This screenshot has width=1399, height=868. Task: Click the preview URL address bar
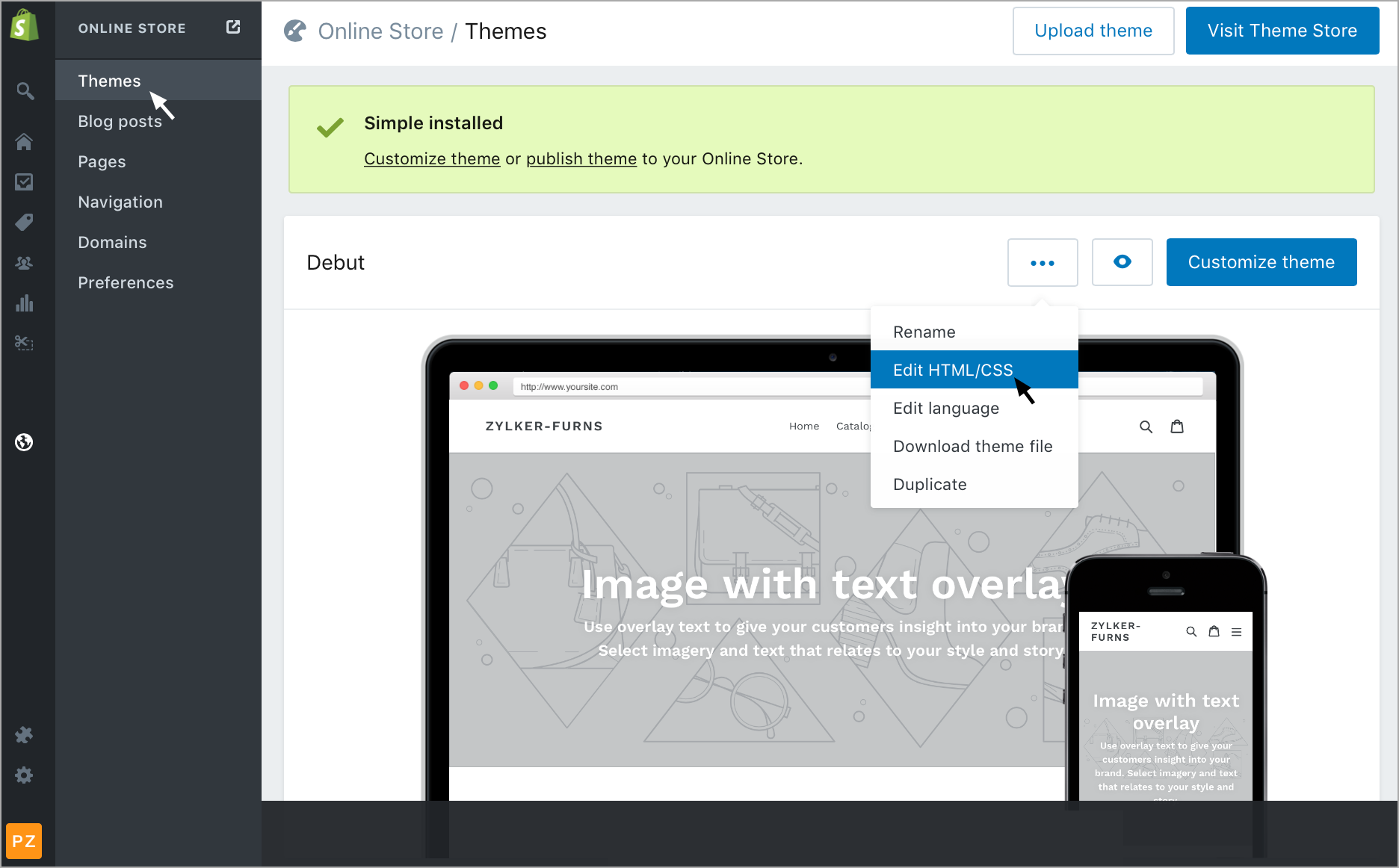[x=857, y=386]
